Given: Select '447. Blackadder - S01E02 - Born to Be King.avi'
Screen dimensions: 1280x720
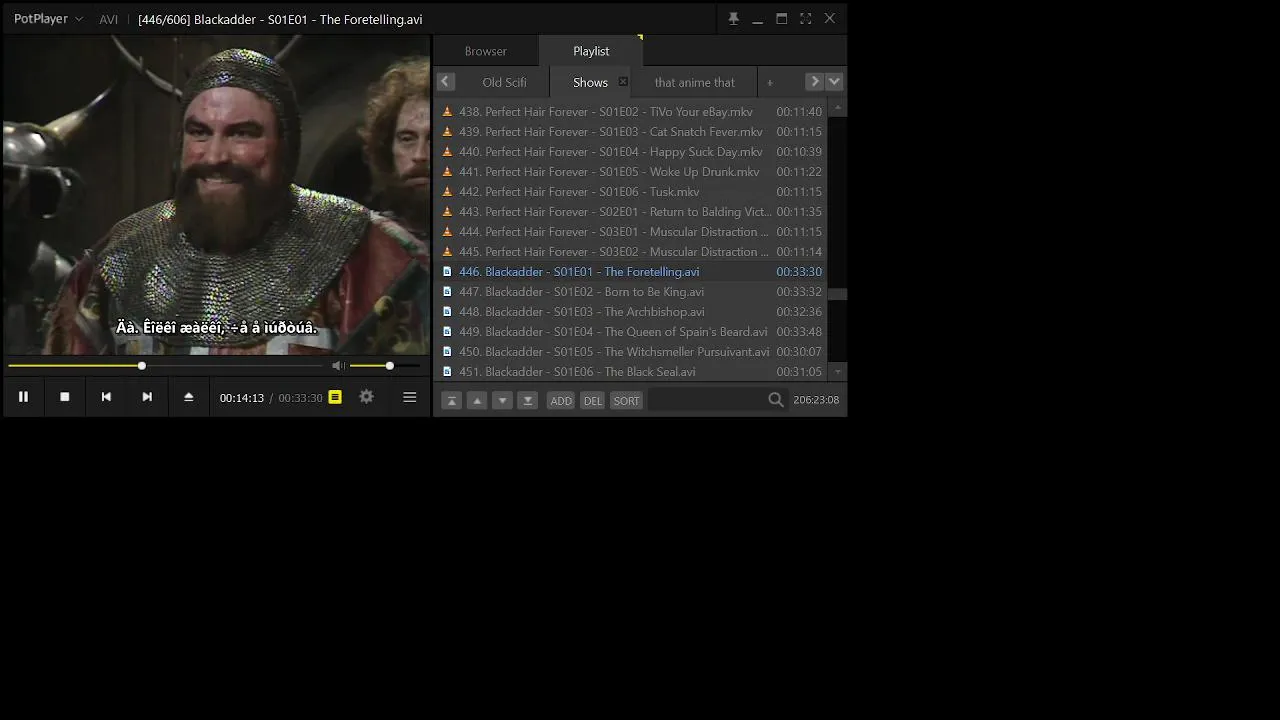Looking at the screenshot, I should 631,292.
